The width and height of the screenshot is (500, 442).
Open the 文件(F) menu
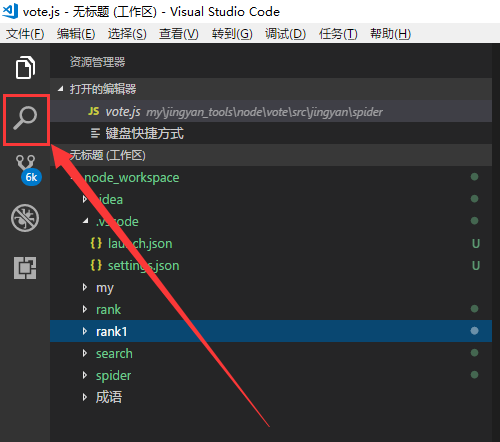25,33
